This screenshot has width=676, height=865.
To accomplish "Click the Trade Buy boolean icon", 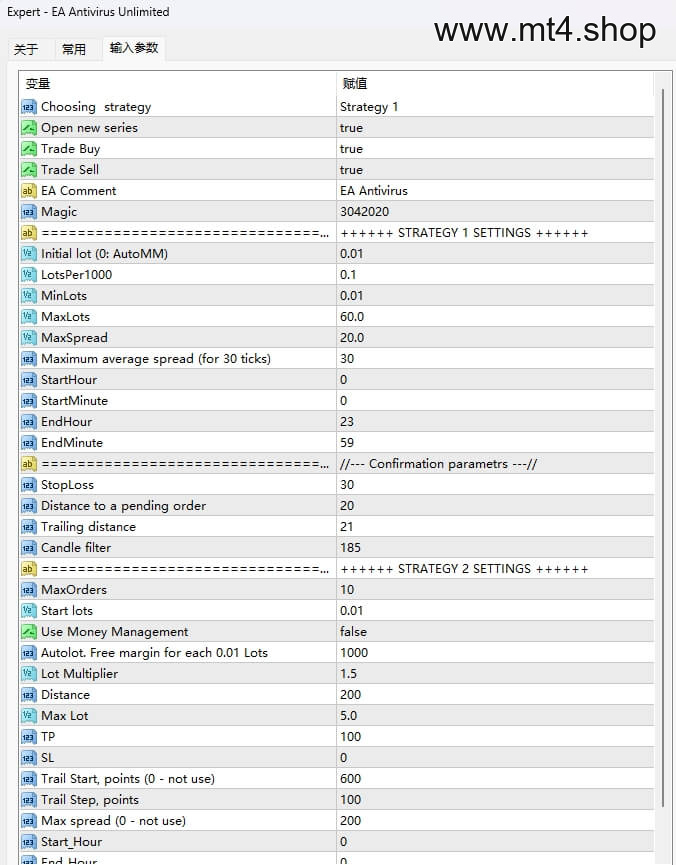I will pyautogui.click(x=29, y=149).
